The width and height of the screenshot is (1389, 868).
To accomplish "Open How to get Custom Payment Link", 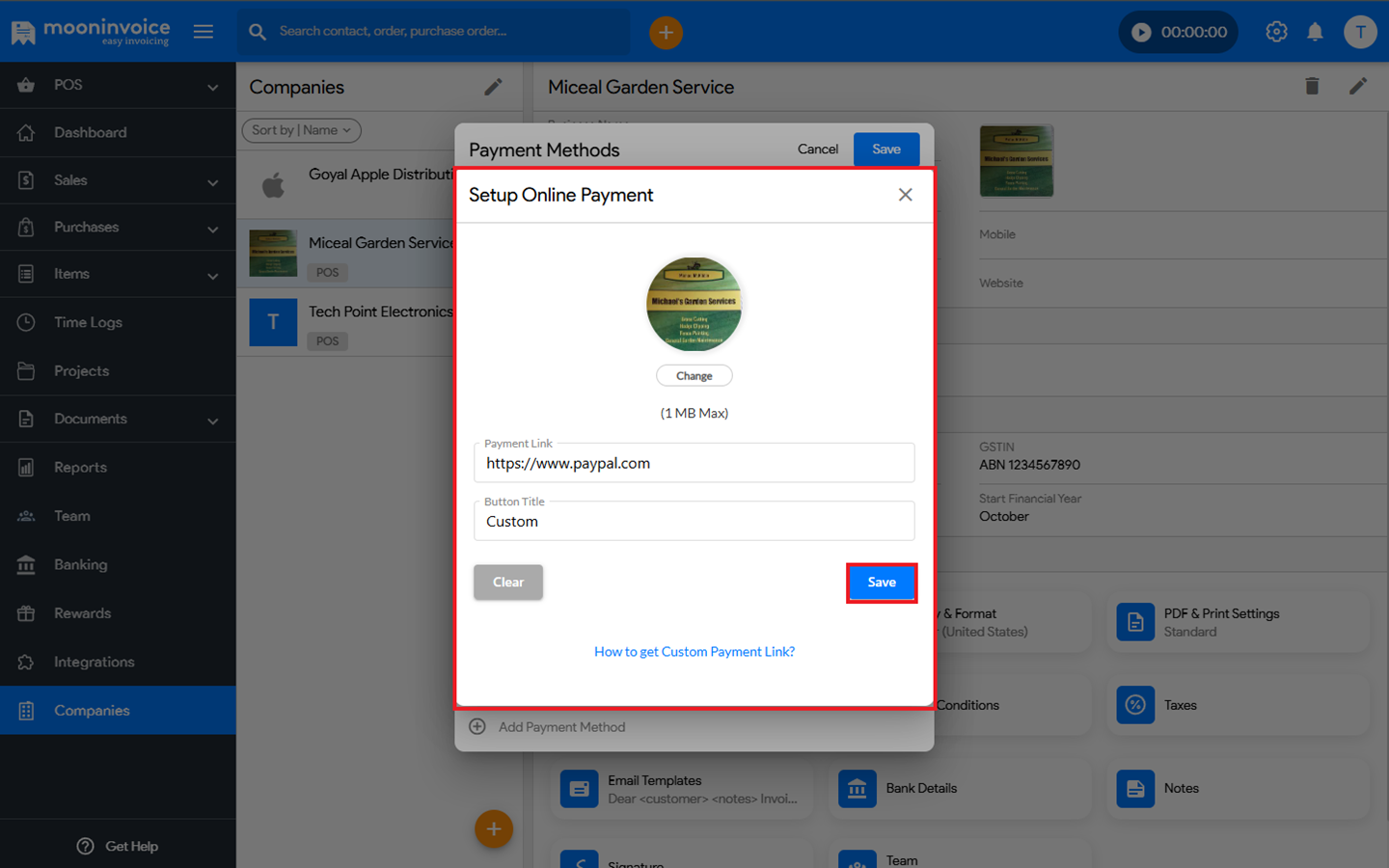I will pyautogui.click(x=694, y=652).
